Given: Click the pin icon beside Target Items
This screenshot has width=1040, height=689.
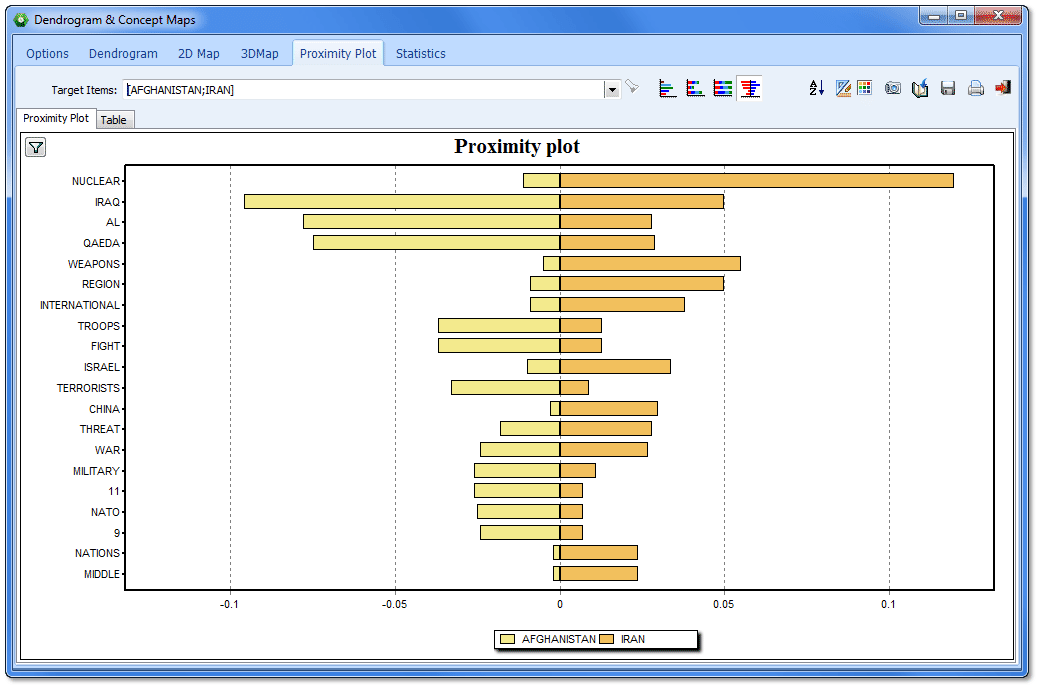Looking at the screenshot, I should [632, 89].
